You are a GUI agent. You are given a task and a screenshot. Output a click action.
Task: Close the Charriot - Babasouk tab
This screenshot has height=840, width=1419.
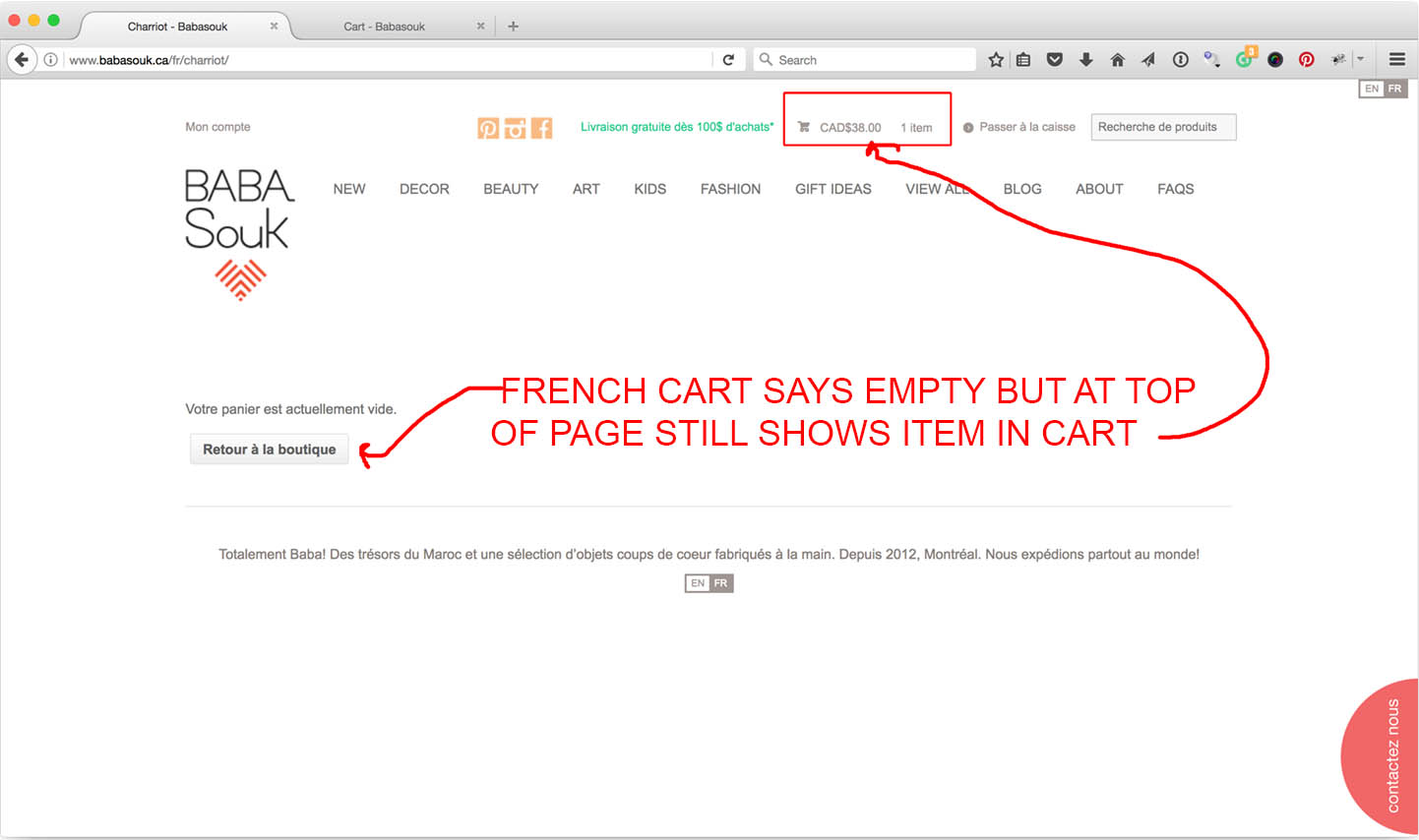click(x=274, y=27)
